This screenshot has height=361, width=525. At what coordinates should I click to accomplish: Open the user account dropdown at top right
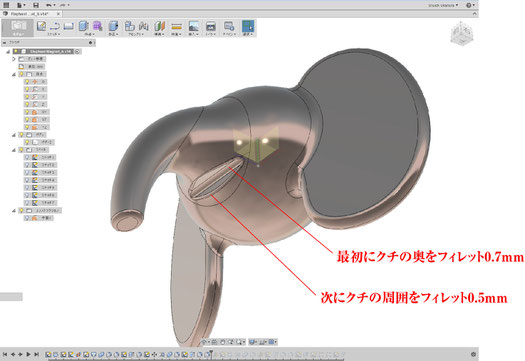(x=443, y=5)
